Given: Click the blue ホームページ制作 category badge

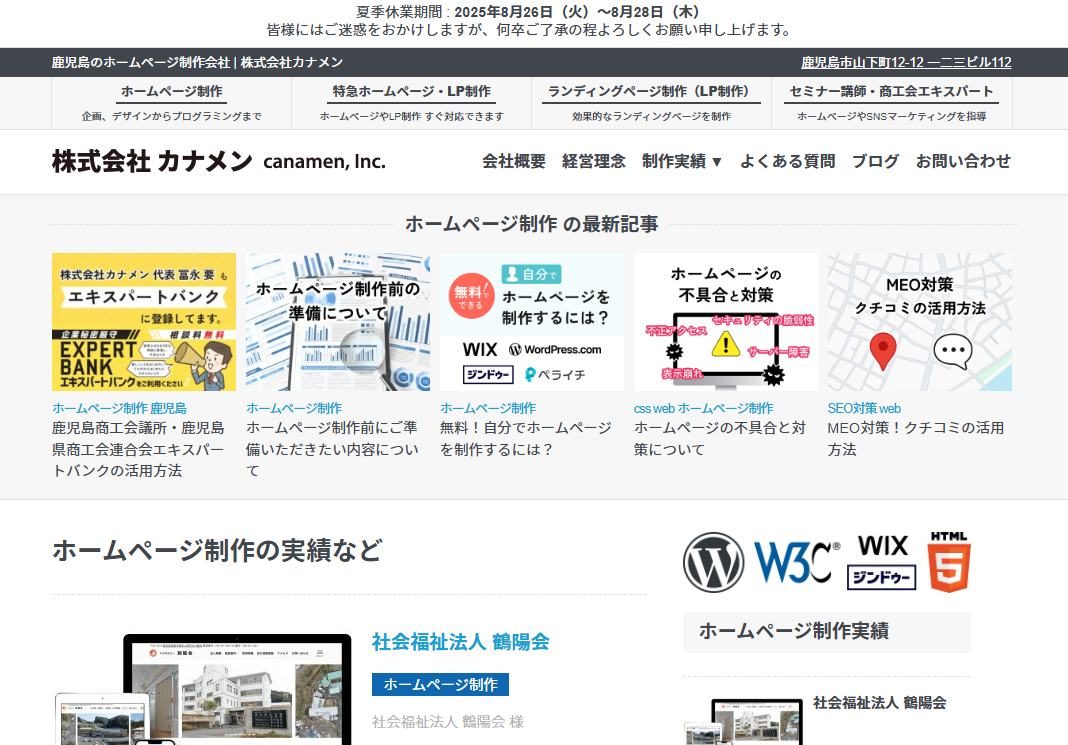Looking at the screenshot, I should click(x=440, y=685).
